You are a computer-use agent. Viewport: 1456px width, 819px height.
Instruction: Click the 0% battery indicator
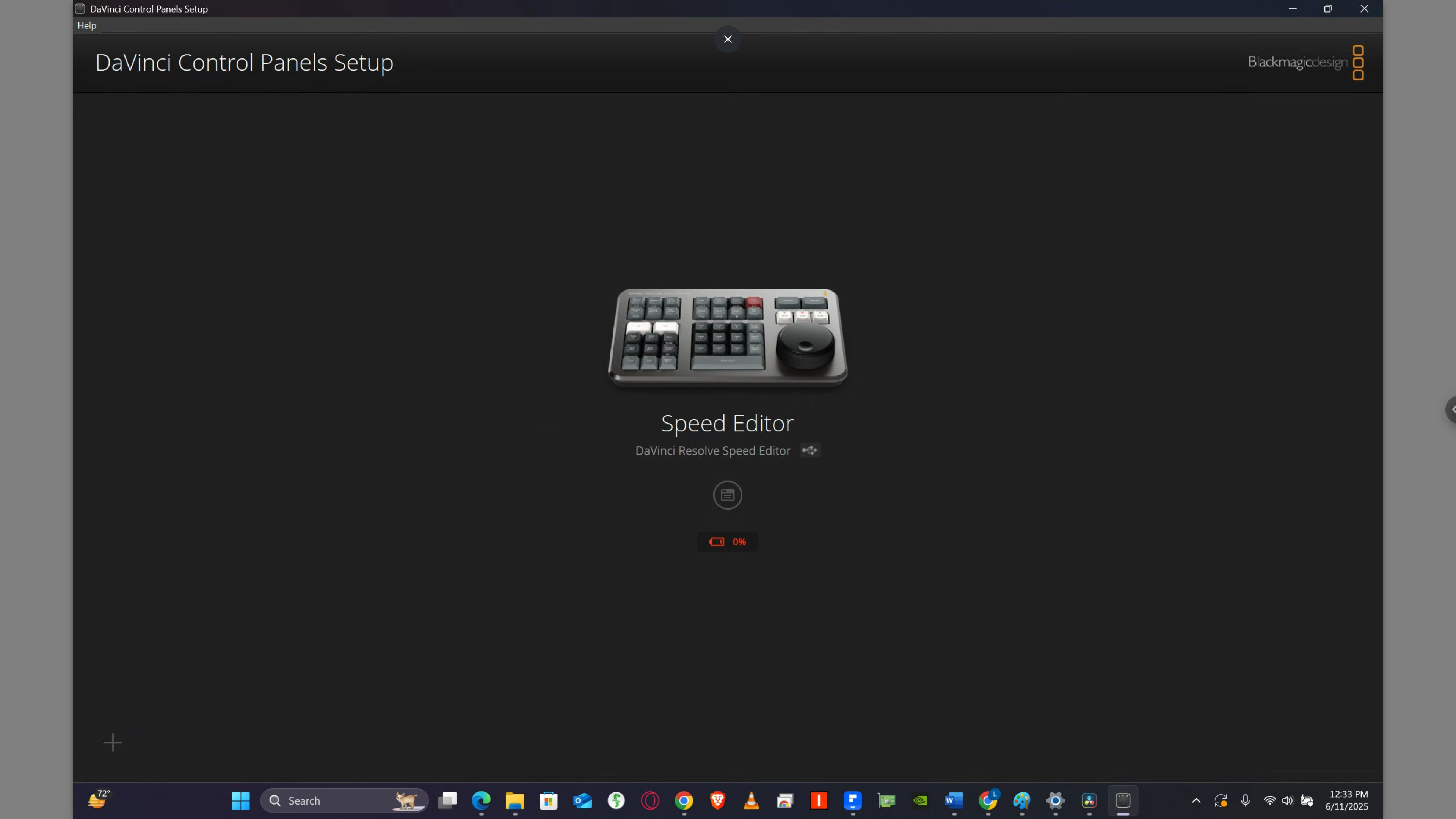click(x=728, y=541)
